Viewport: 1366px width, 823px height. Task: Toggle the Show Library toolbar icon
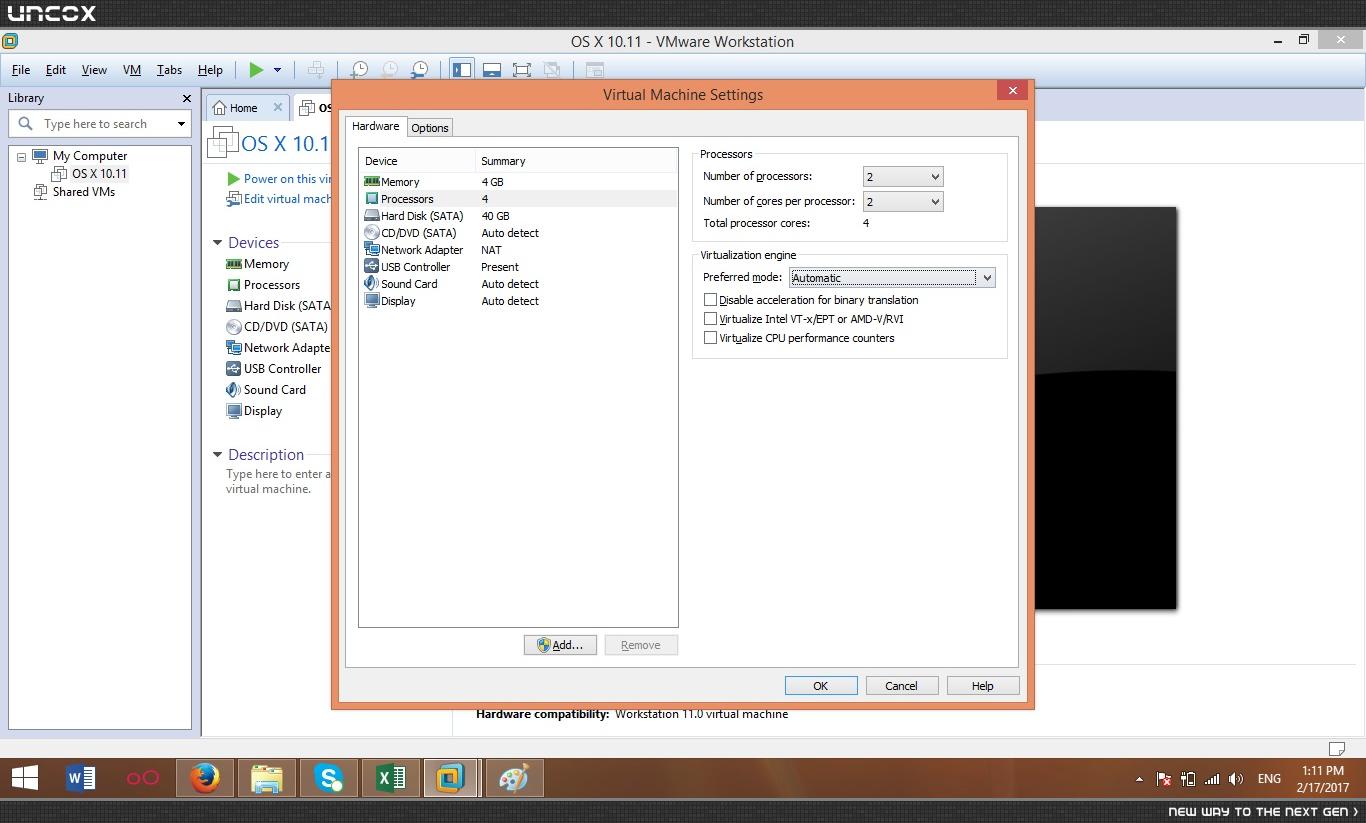point(461,70)
